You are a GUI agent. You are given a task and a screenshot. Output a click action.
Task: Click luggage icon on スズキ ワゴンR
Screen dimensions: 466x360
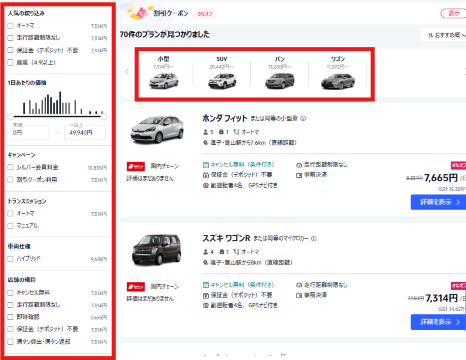[x=221, y=252]
